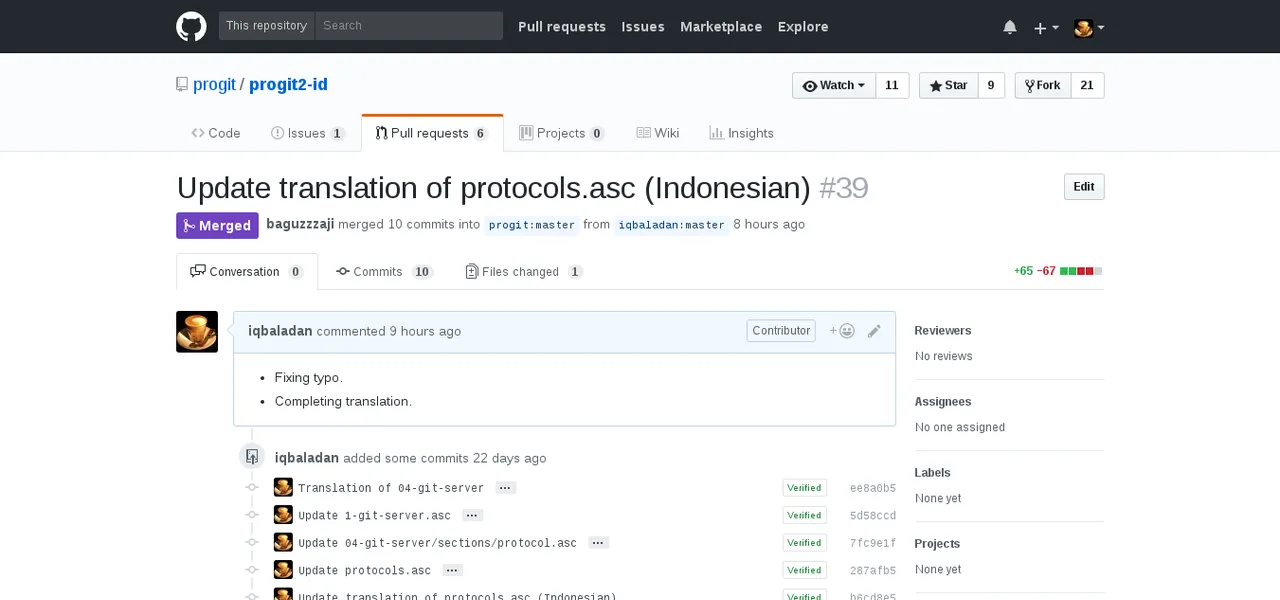This screenshot has height=600, width=1280.
Task: Go to Pull requests in top navigation
Action: 562,27
